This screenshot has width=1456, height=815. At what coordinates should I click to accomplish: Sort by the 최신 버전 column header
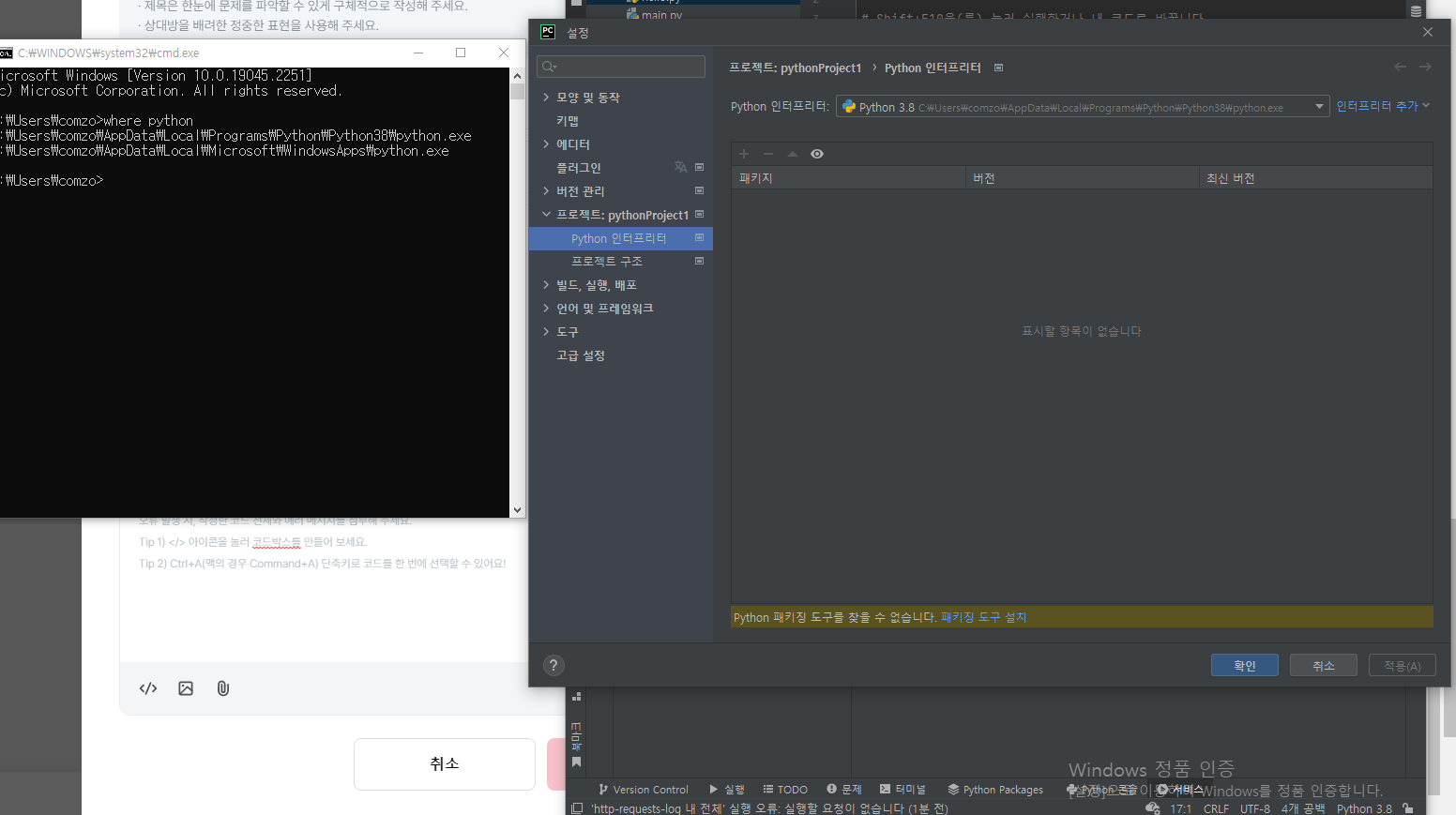click(1316, 178)
